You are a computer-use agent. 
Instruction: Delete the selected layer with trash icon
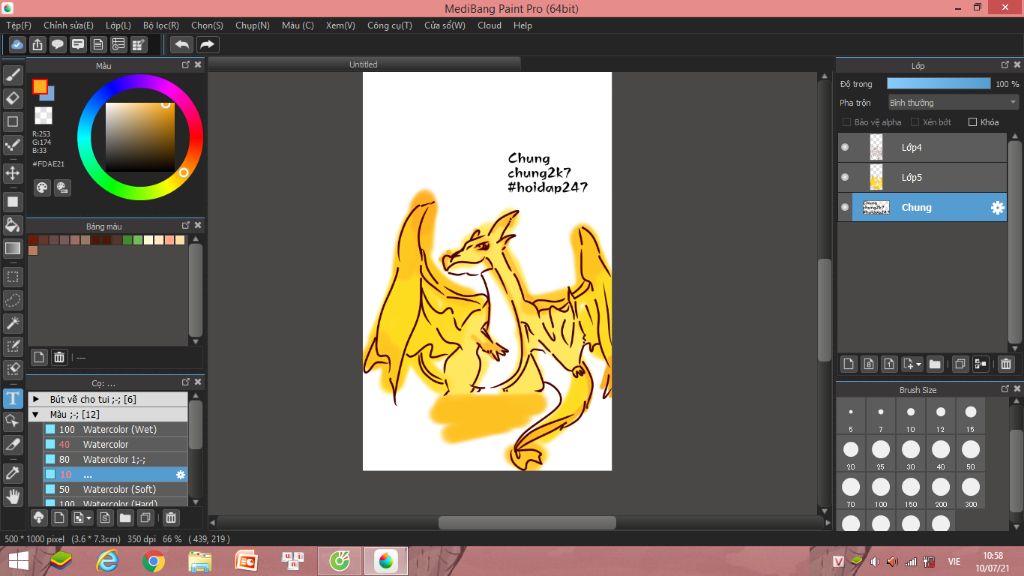tap(1006, 364)
